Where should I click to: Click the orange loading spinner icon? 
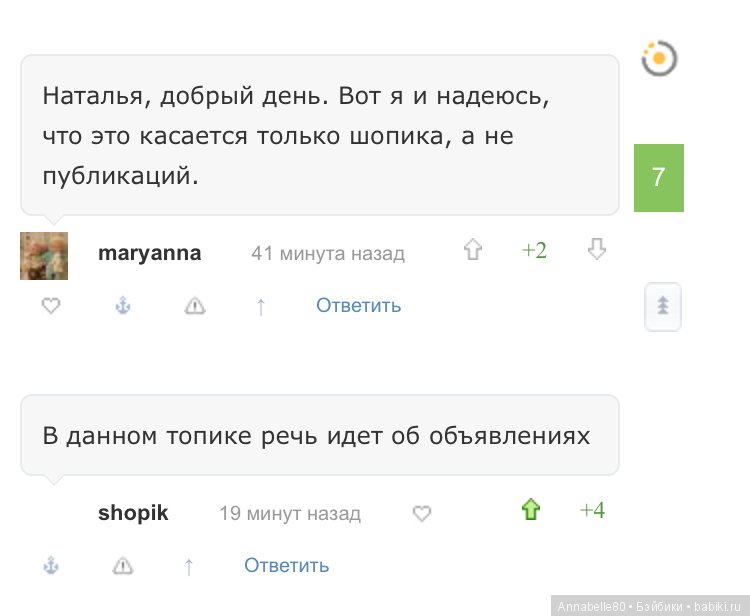tap(659, 59)
